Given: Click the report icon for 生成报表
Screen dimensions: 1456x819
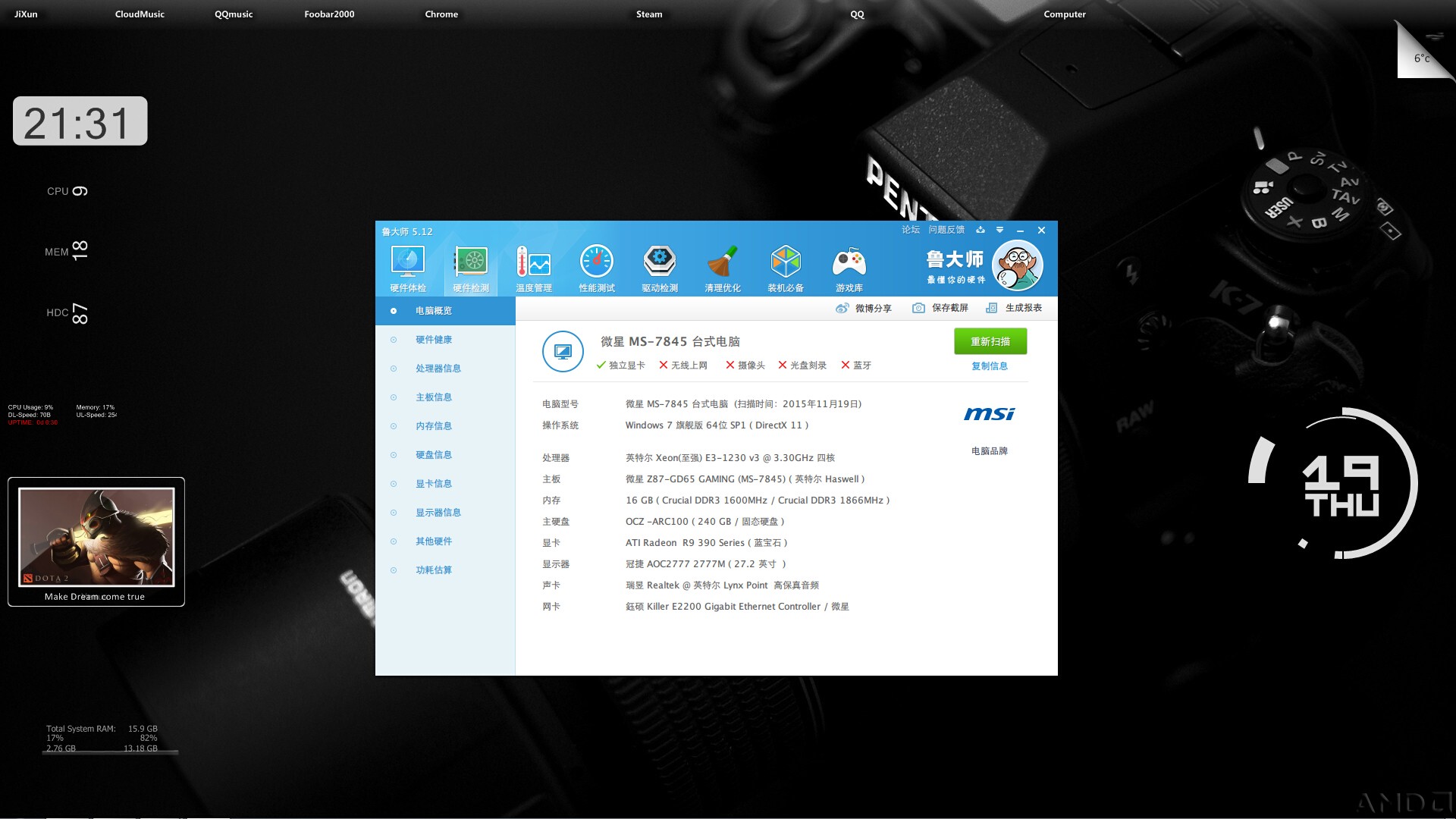Looking at the screenshot, I should 991,308.
